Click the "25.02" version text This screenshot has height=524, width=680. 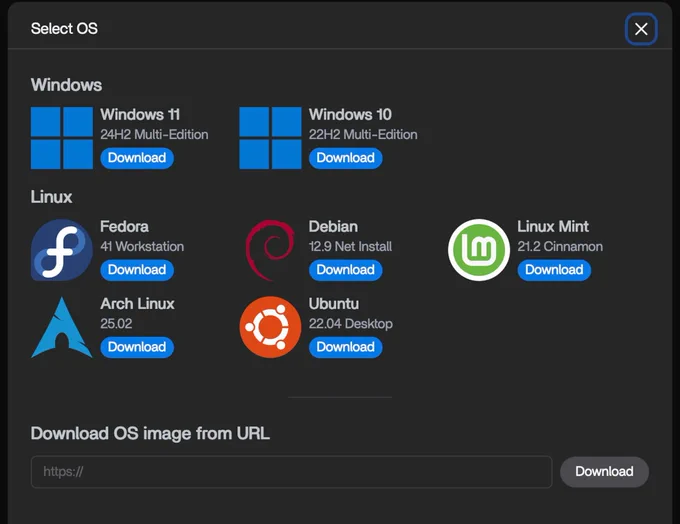click(x=116, y=324)
